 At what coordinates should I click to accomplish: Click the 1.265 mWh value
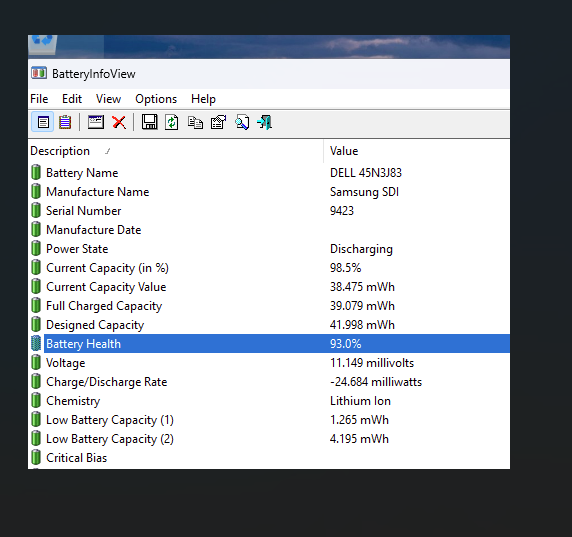[359, 420]
